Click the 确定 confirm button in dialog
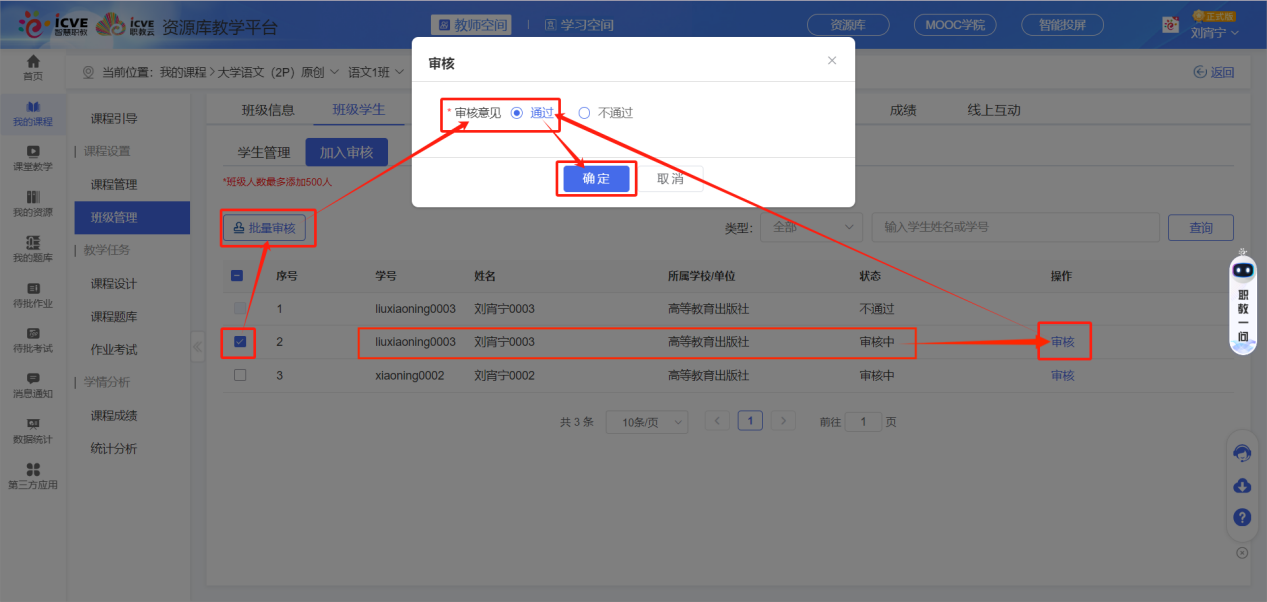The image size is (1267, 602). click(596, 177)
